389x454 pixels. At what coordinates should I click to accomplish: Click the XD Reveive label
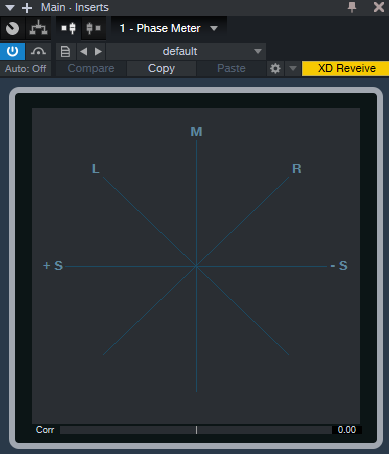click(346, 68)
